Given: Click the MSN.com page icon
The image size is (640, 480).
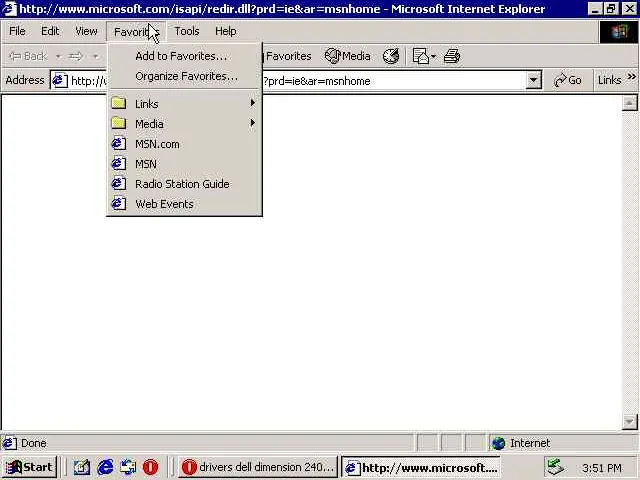Looking at the screenshot, I should pos(118,144).
